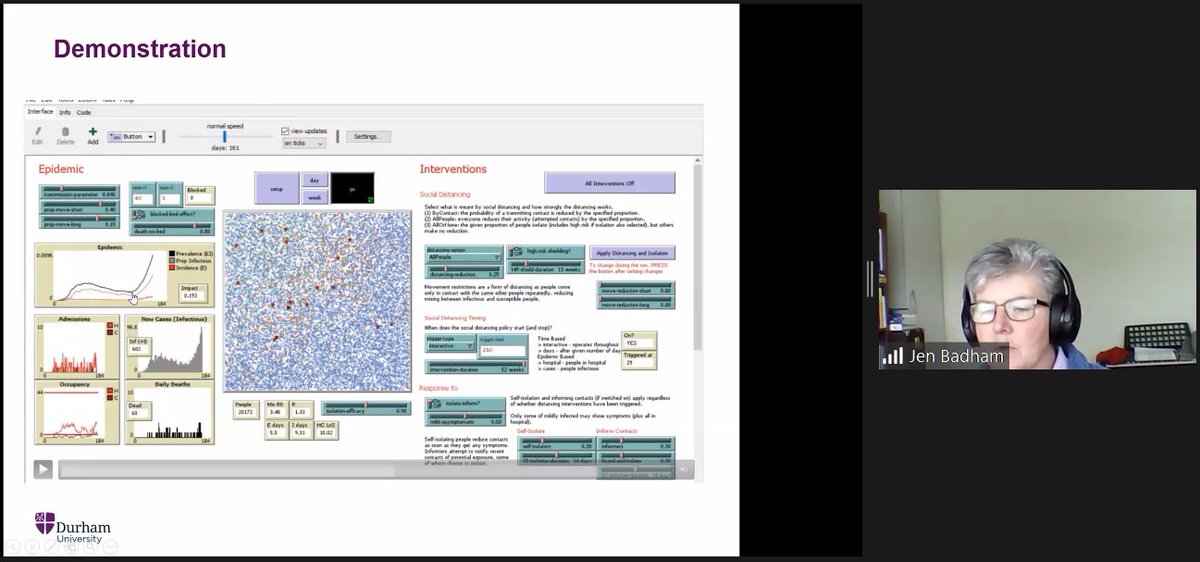Click the intervention-duration slider

click(475, 367)
